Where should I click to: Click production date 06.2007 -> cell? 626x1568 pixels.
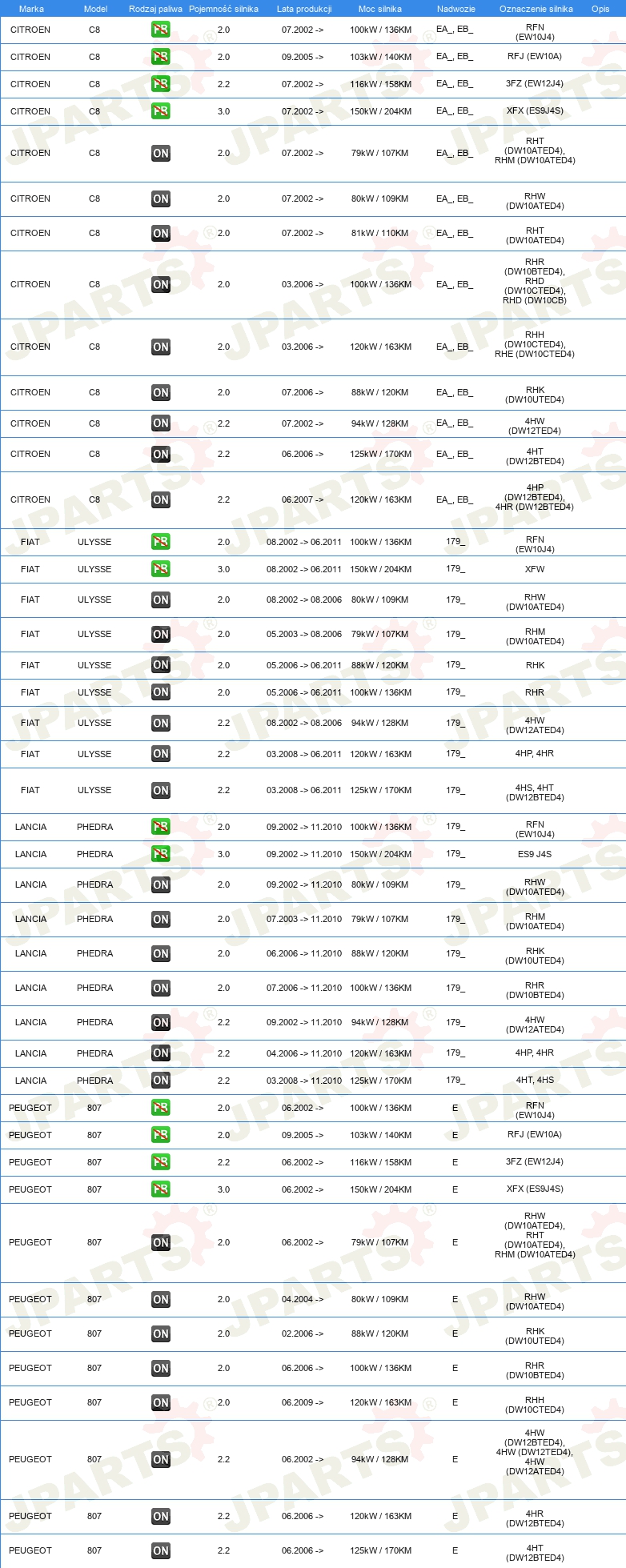[x=303, y=499]
